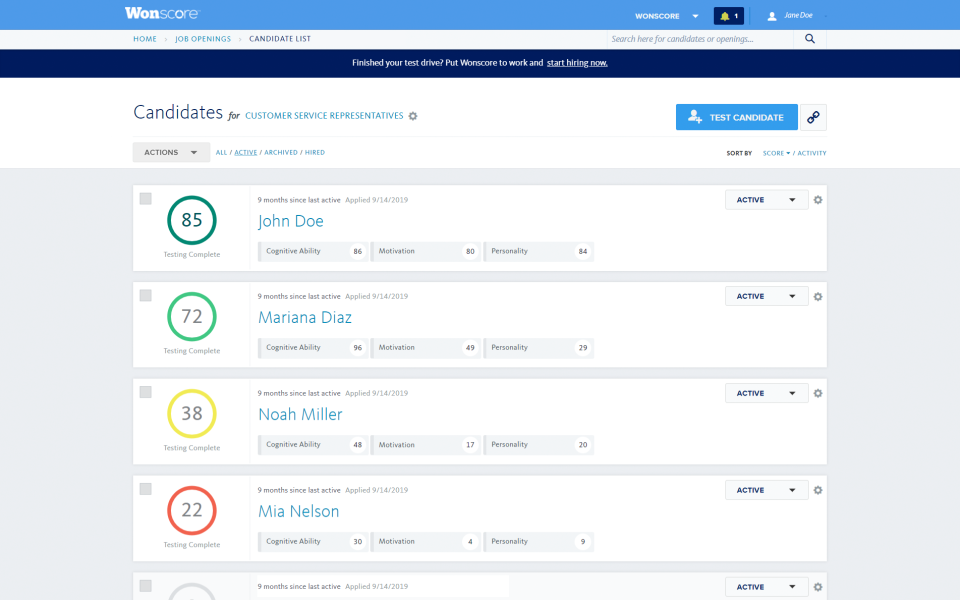Switch to the Archived candidates filter

coord(280,152)
